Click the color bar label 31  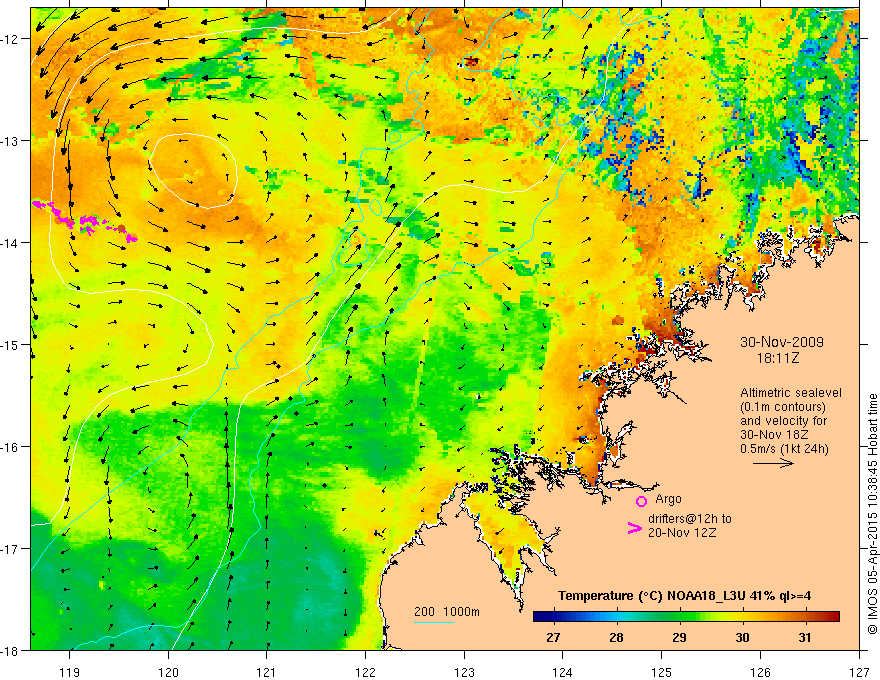[x=805, y=637]
